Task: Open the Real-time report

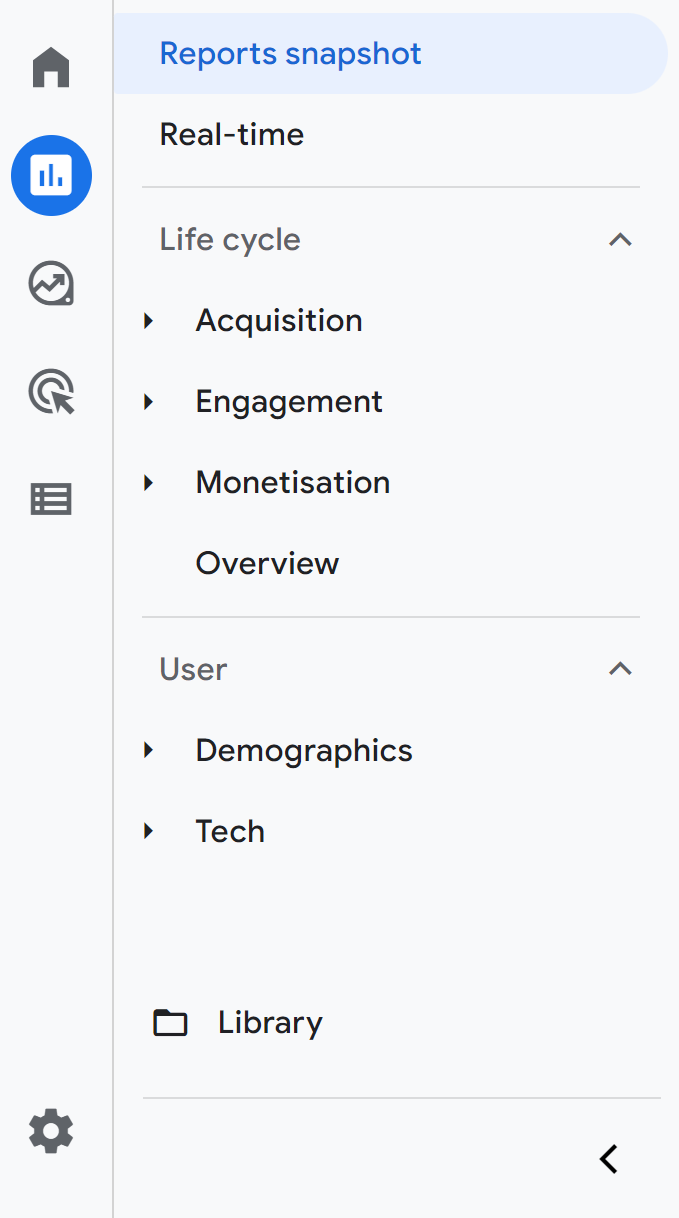Action: coord(232,135)
